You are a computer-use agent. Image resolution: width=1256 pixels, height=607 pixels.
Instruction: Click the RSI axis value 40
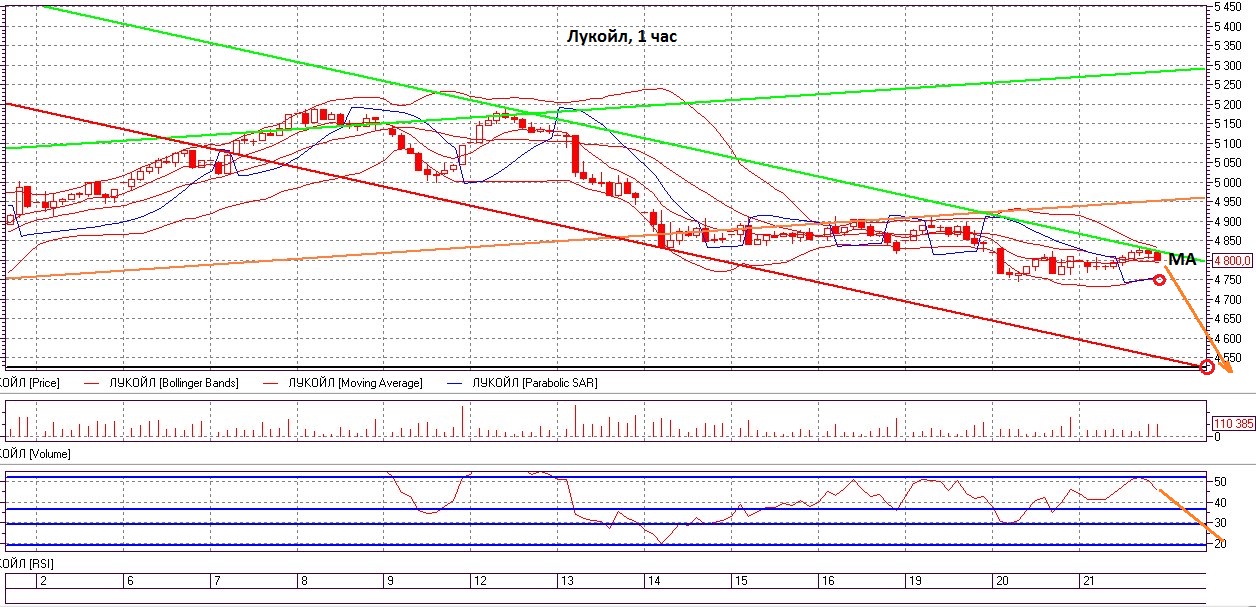click(x=1221, y=503)
